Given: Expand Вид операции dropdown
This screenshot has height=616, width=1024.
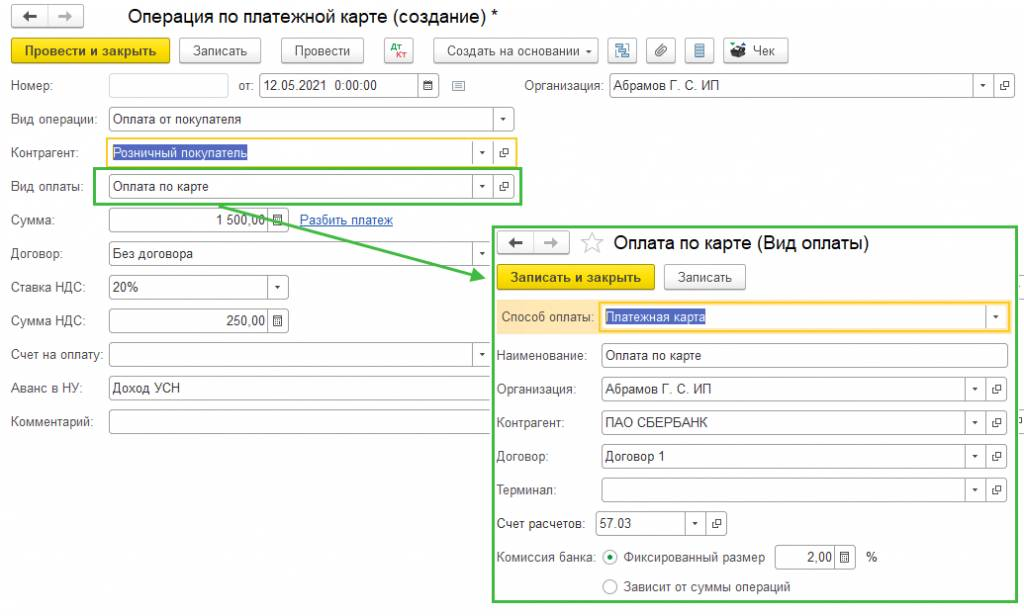Looking at the screenshot, I should (503, 120).
